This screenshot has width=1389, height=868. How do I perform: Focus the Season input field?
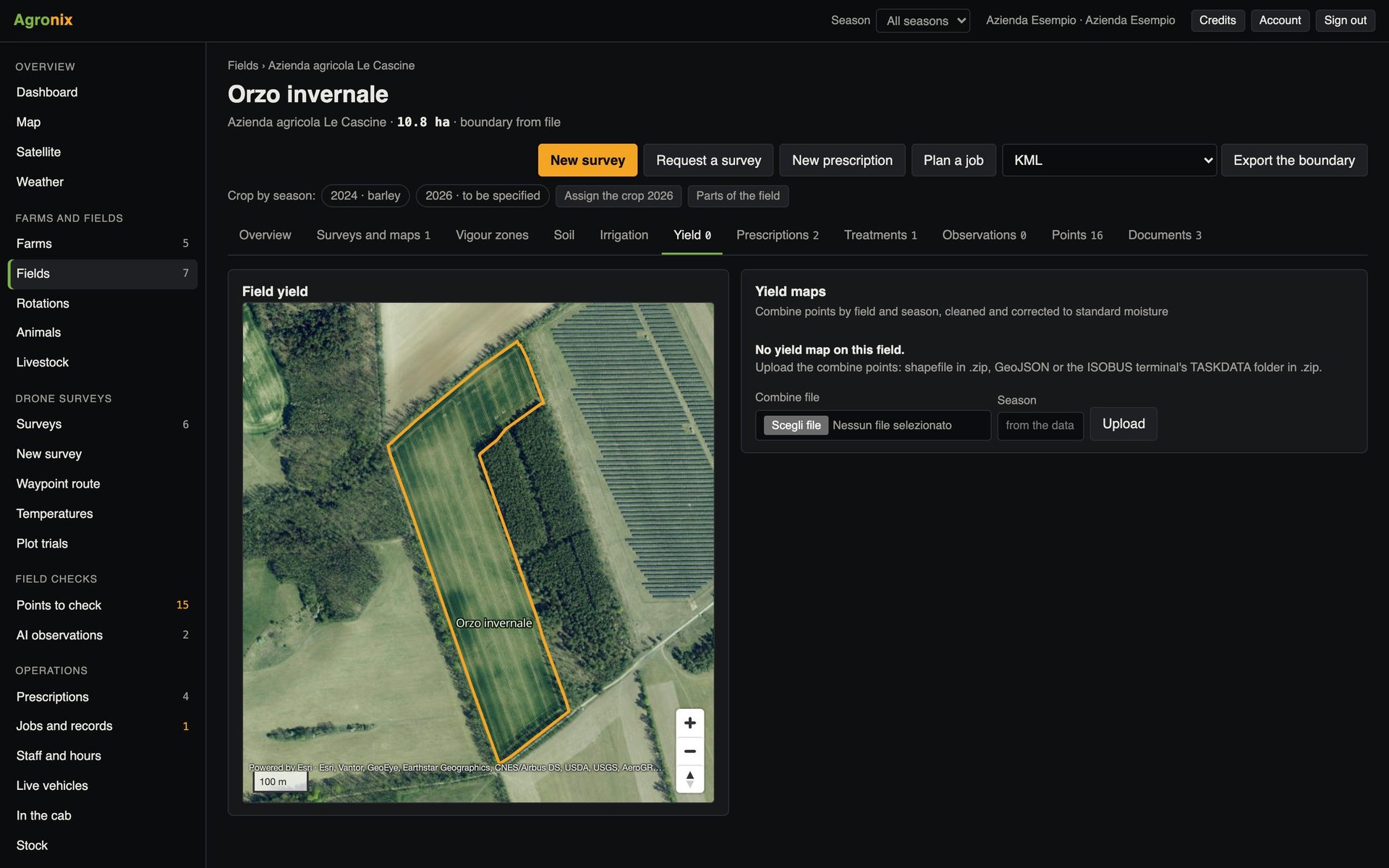pyautogui.click(x=1040, y=425)
